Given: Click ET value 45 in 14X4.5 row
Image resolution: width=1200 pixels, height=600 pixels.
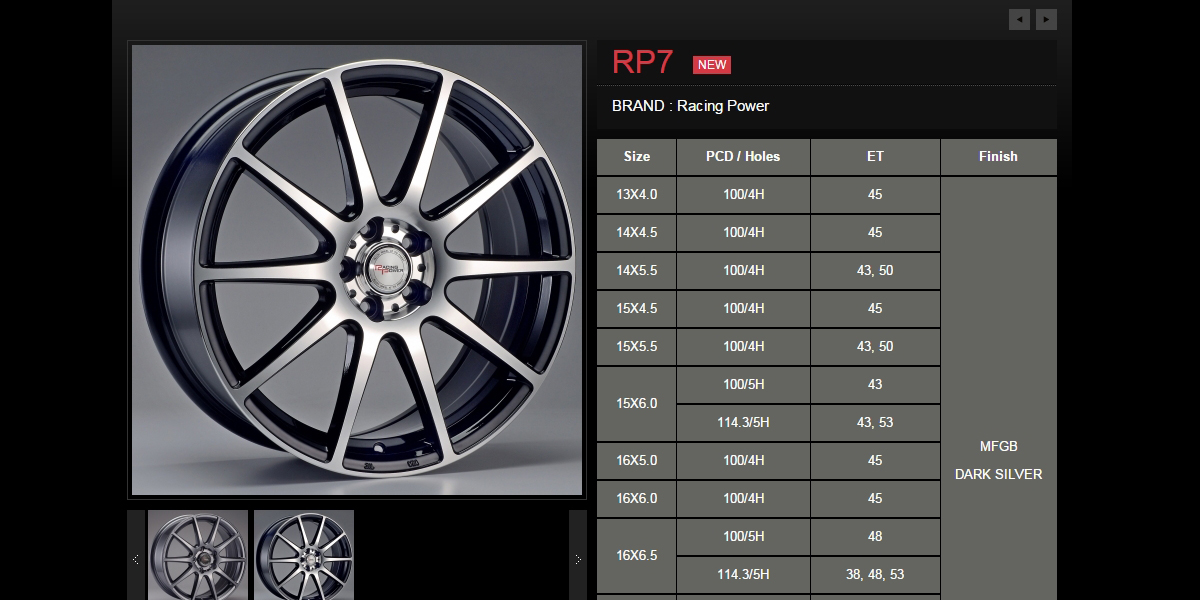Looking at the screenshot, I should coord(875,233).
